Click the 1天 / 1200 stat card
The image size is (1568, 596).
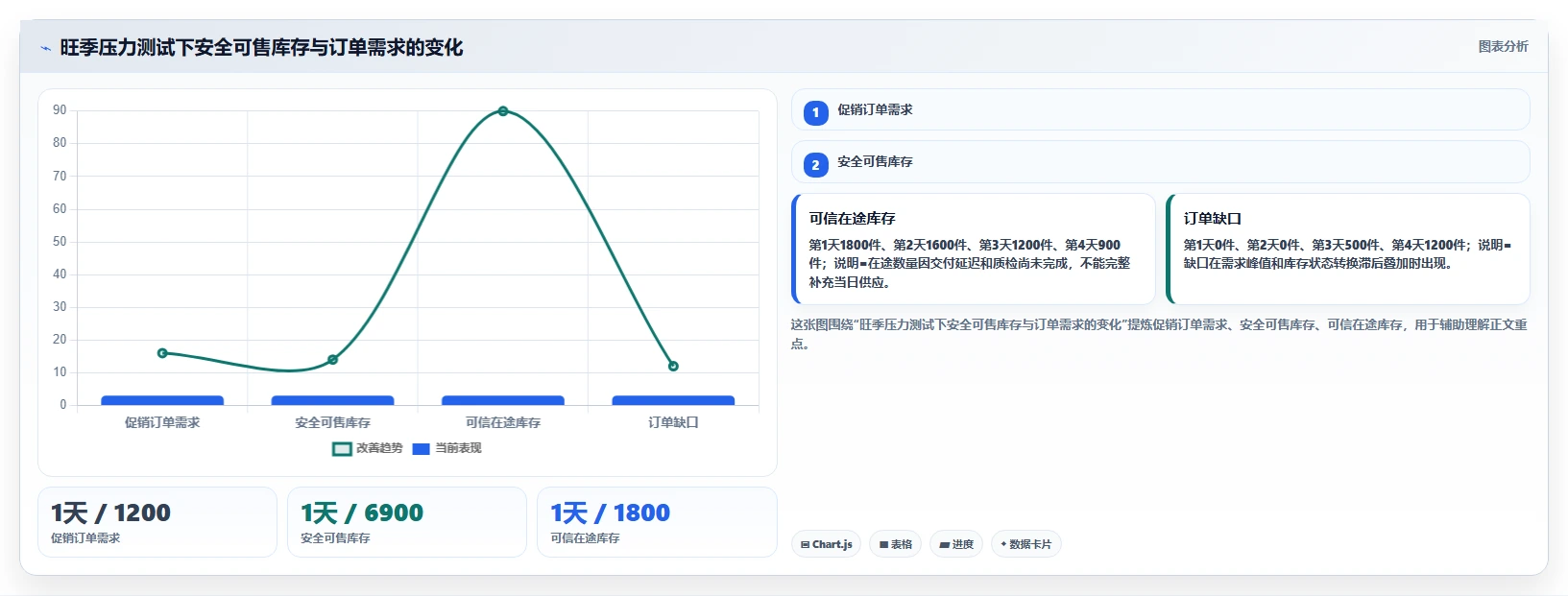[157, 522]
